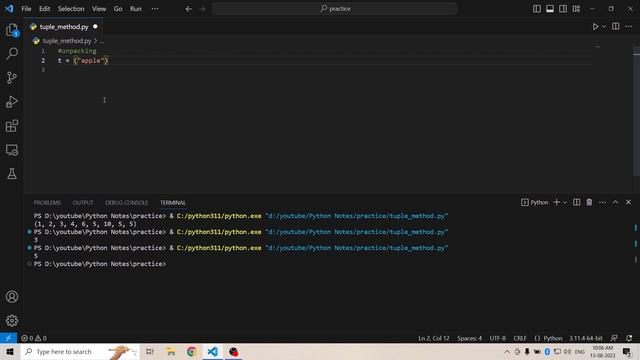
Task: Click the unsaved dot on tuple_method.py tab
Action: [x=95, y=27]
